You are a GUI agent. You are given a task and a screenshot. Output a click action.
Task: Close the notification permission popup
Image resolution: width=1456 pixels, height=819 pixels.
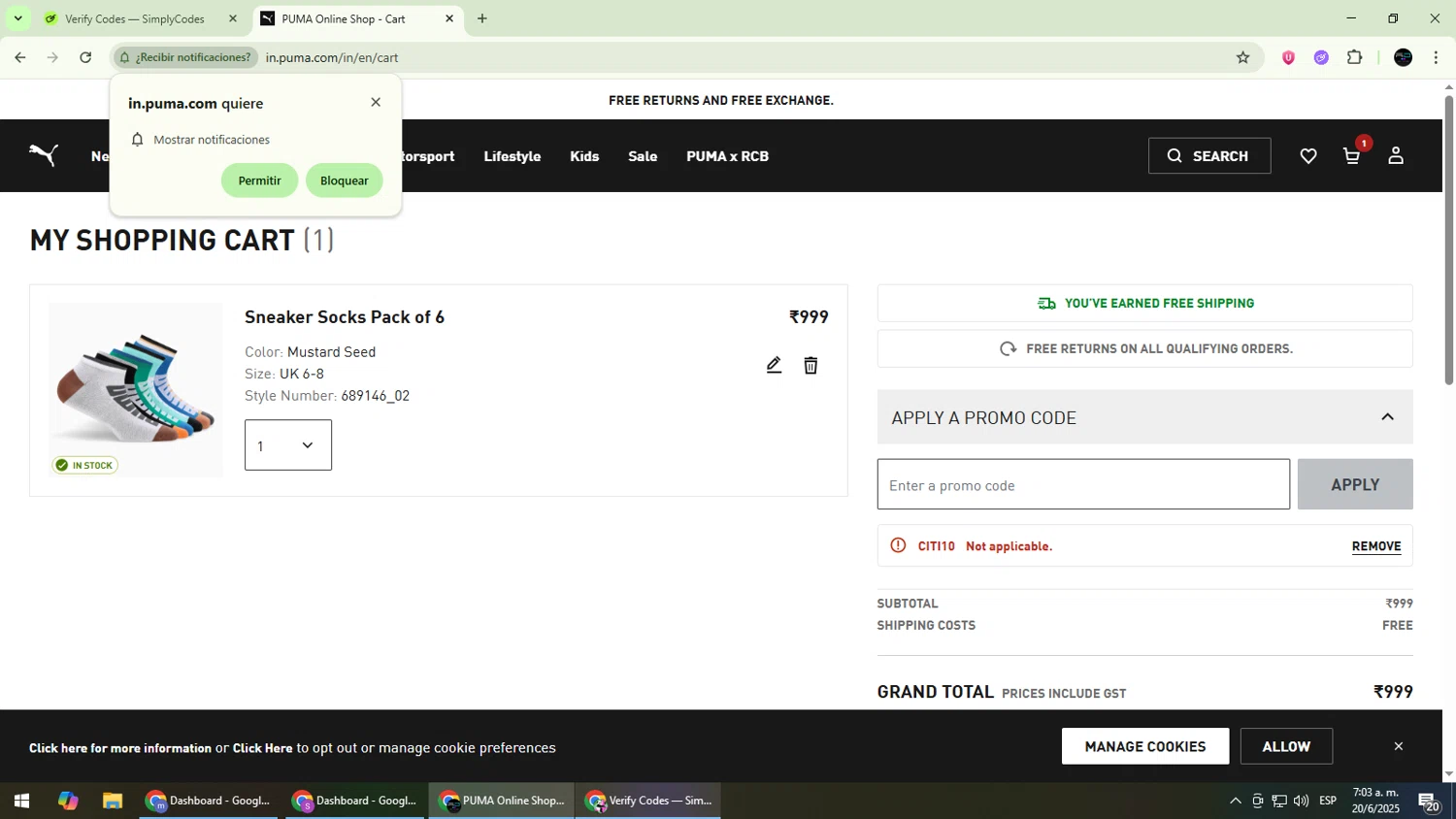[376, 102]
